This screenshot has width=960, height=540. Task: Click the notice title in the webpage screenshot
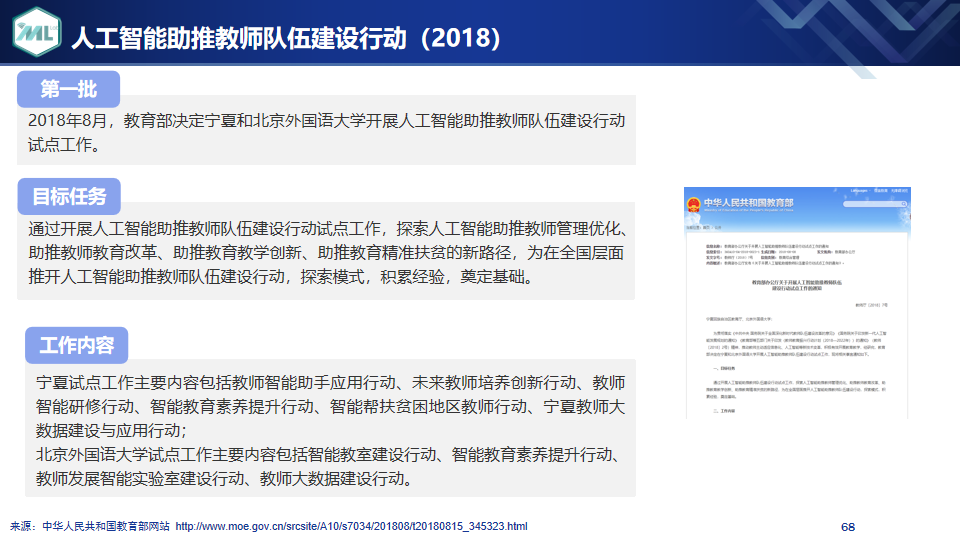797,287
